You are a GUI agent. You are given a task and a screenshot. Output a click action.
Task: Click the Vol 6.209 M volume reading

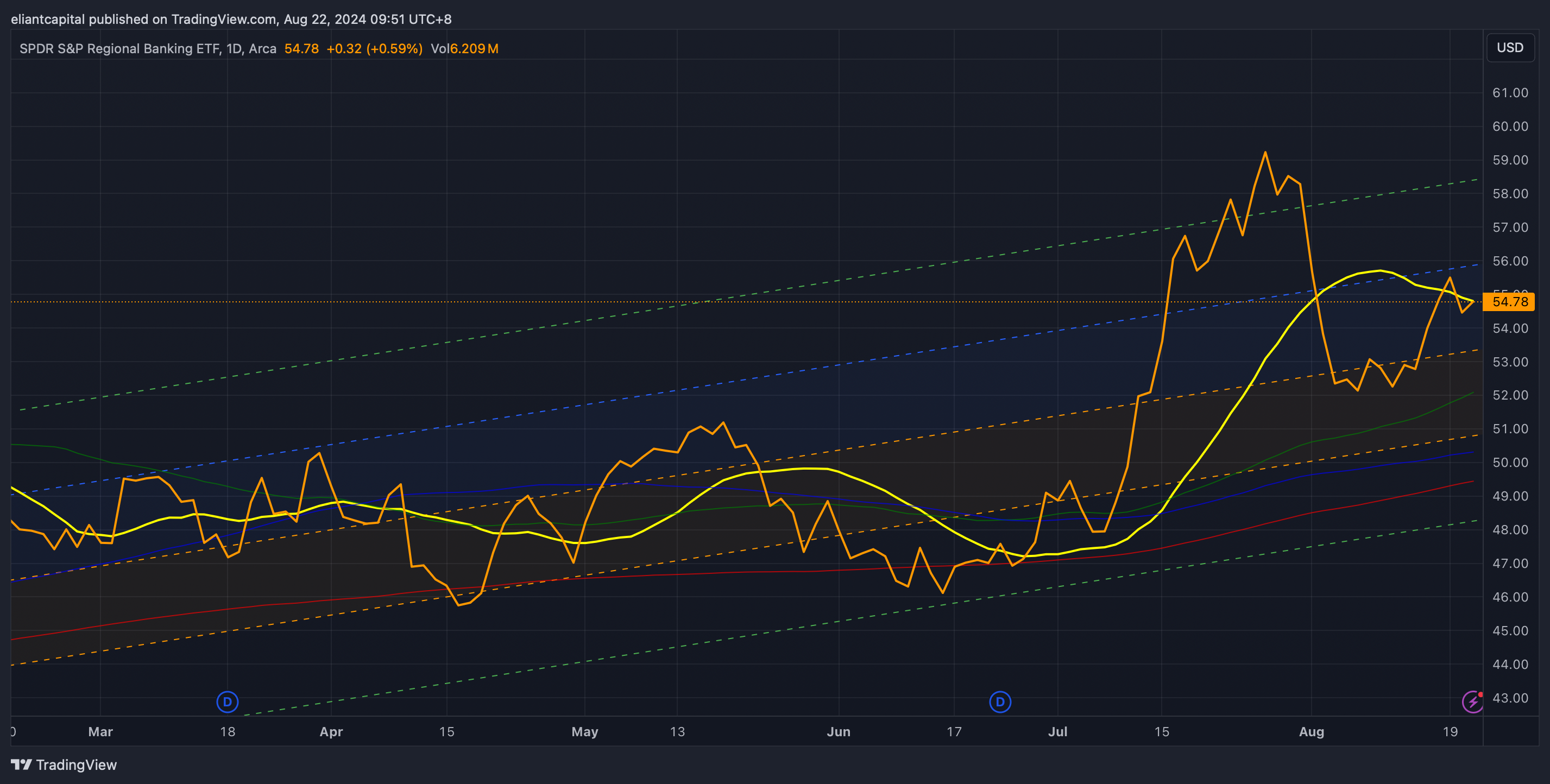(464, 49)
